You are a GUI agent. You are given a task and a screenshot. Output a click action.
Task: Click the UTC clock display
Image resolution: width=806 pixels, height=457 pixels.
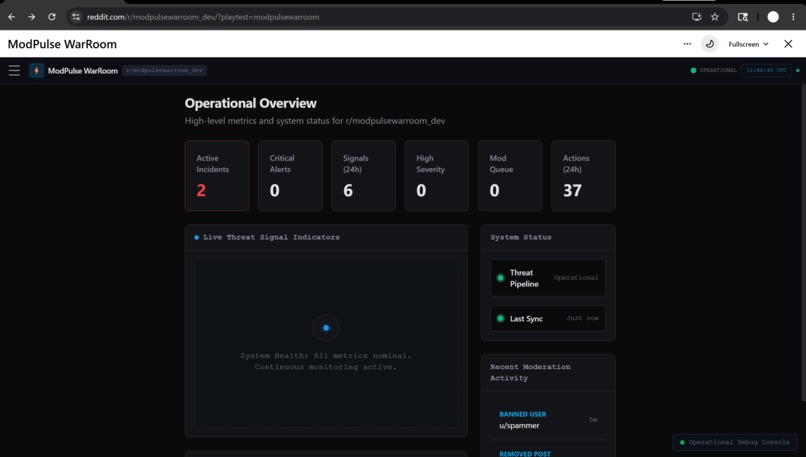click(x=766, y=70)
